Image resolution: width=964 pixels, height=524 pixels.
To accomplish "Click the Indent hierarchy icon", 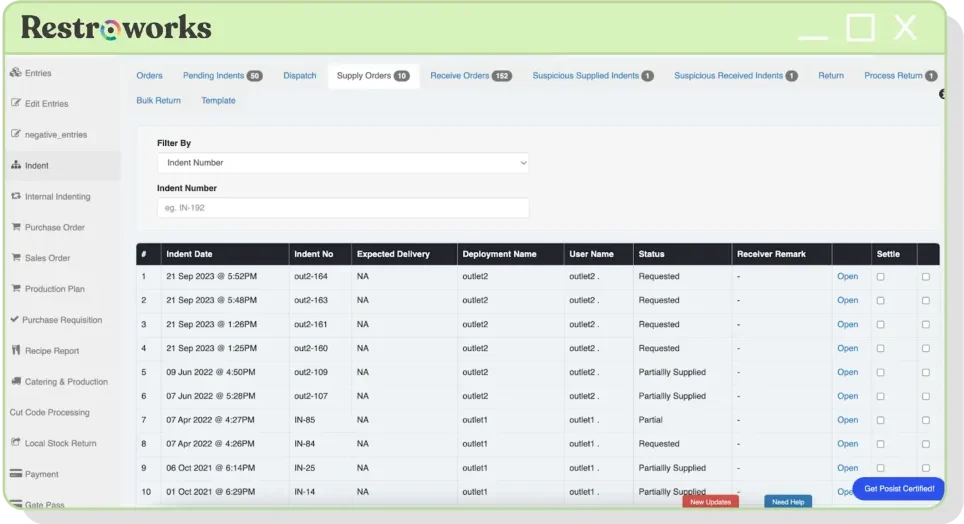I will coord(16,165).
